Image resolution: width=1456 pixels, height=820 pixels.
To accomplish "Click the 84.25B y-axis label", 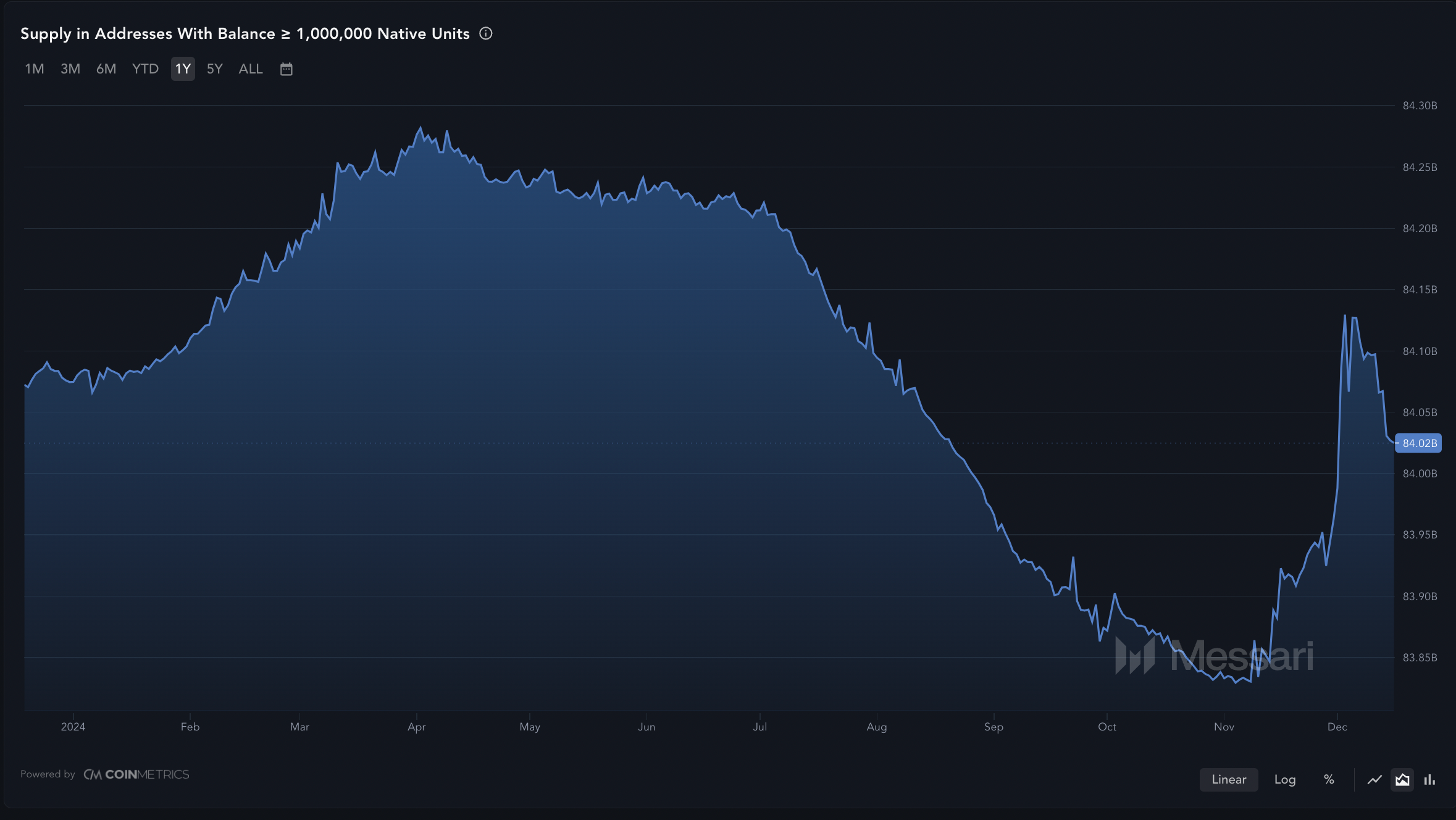I will pyautogui.click(x=1420, y=167).
